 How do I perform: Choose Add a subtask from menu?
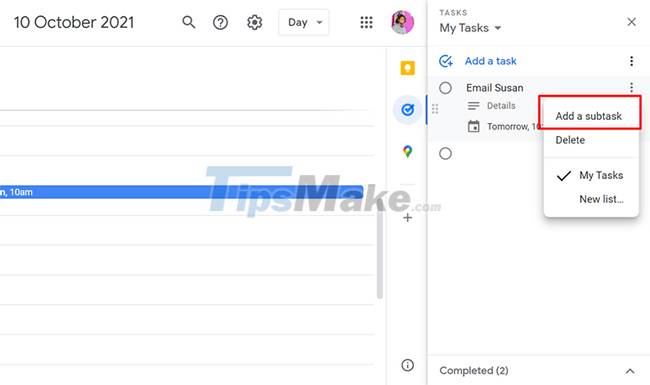pyautogui.click(x=591, y=116)
